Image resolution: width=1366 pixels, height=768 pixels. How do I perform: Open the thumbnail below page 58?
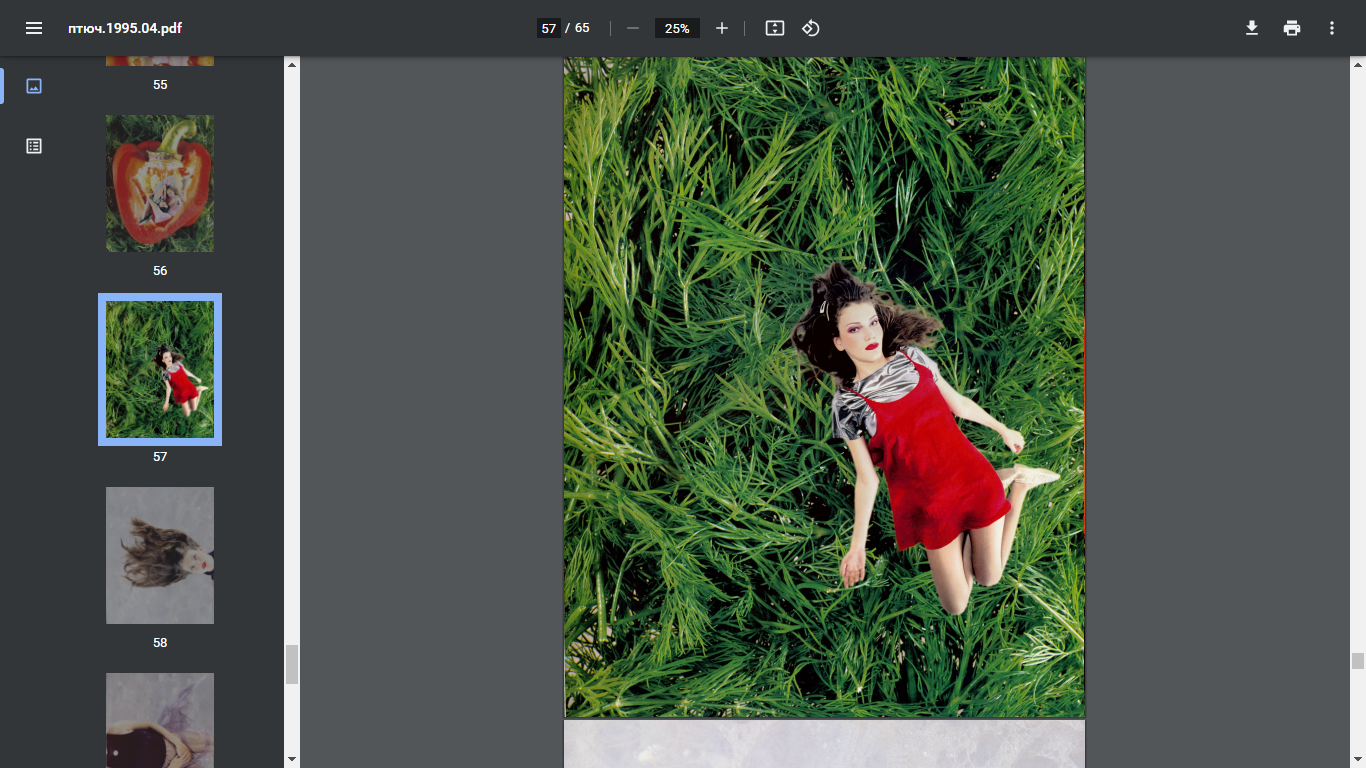tap(160, 720)
